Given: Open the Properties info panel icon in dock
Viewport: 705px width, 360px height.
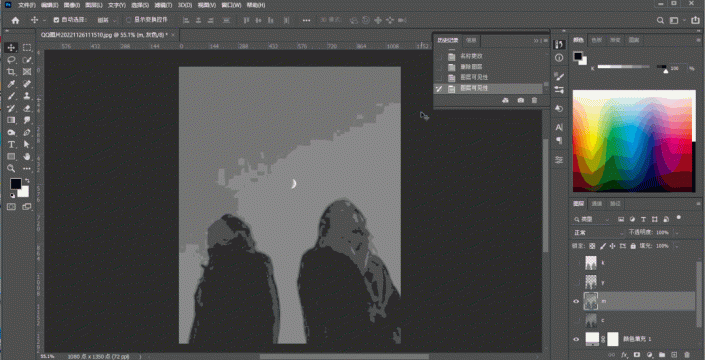Looking at the screenshot, I should [559, 58].
